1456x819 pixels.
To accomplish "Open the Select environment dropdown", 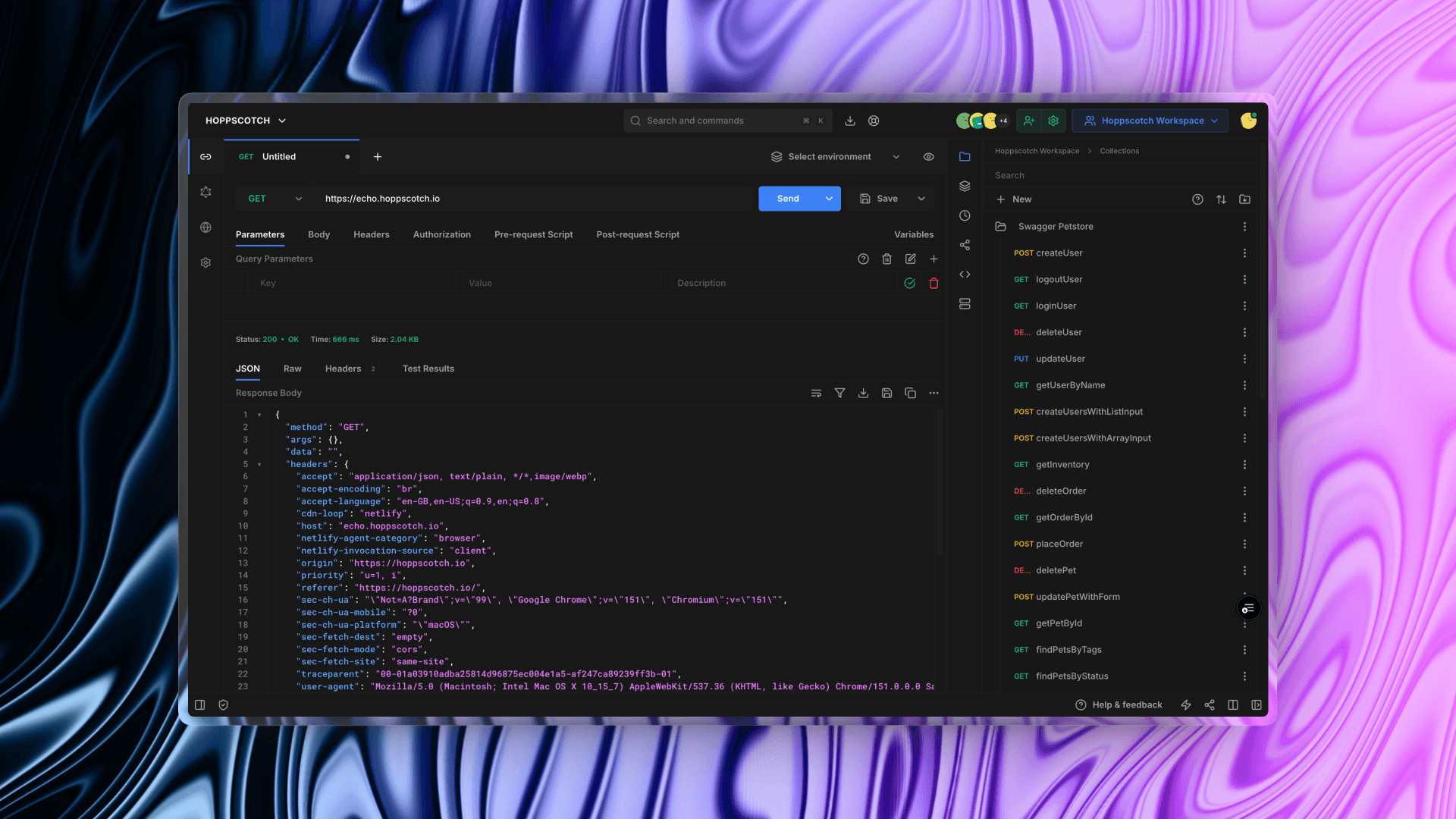I will (x=836, y=157).
